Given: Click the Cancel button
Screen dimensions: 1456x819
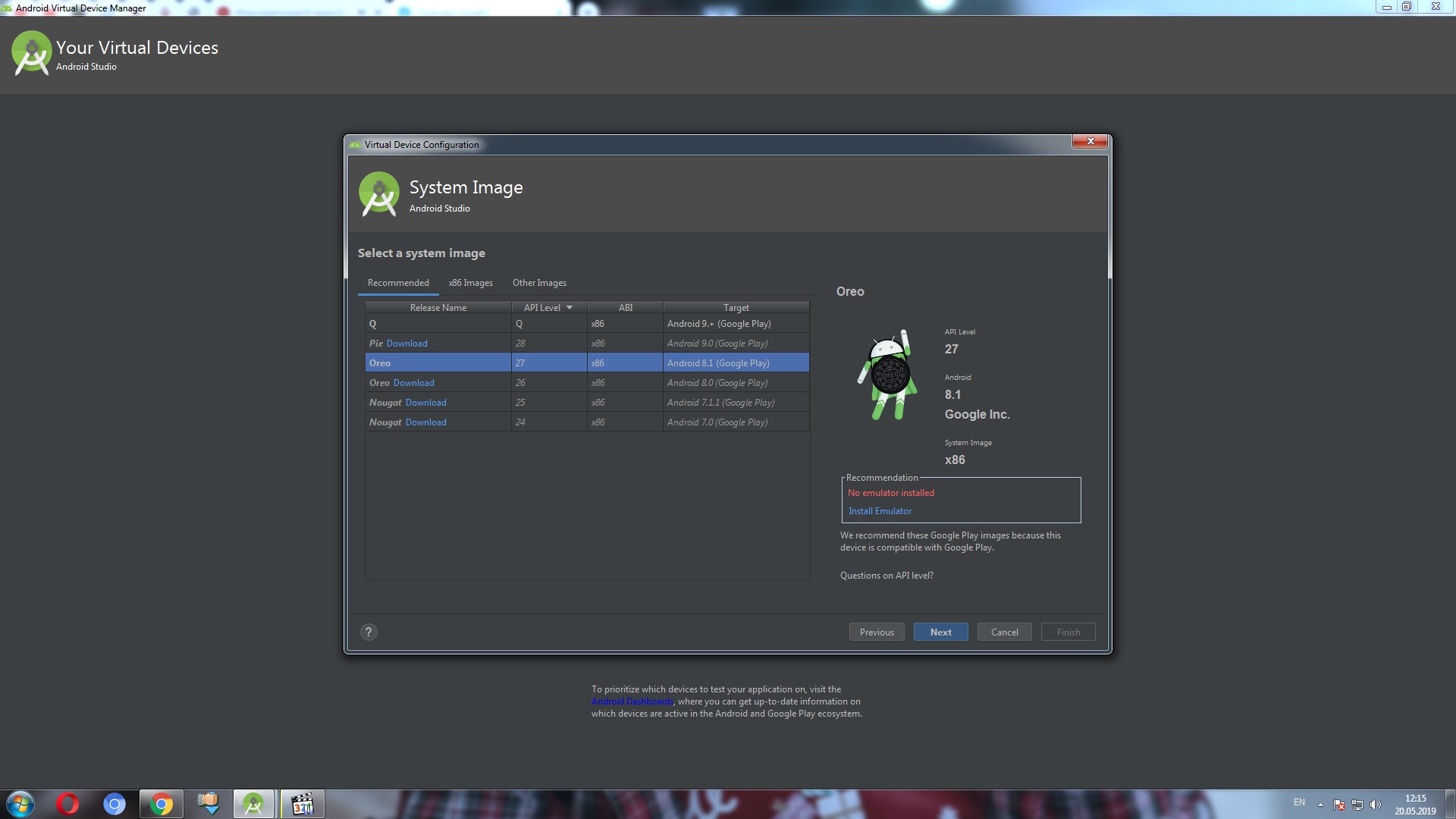Looking at the screenshot, I should coord(1004,632).
